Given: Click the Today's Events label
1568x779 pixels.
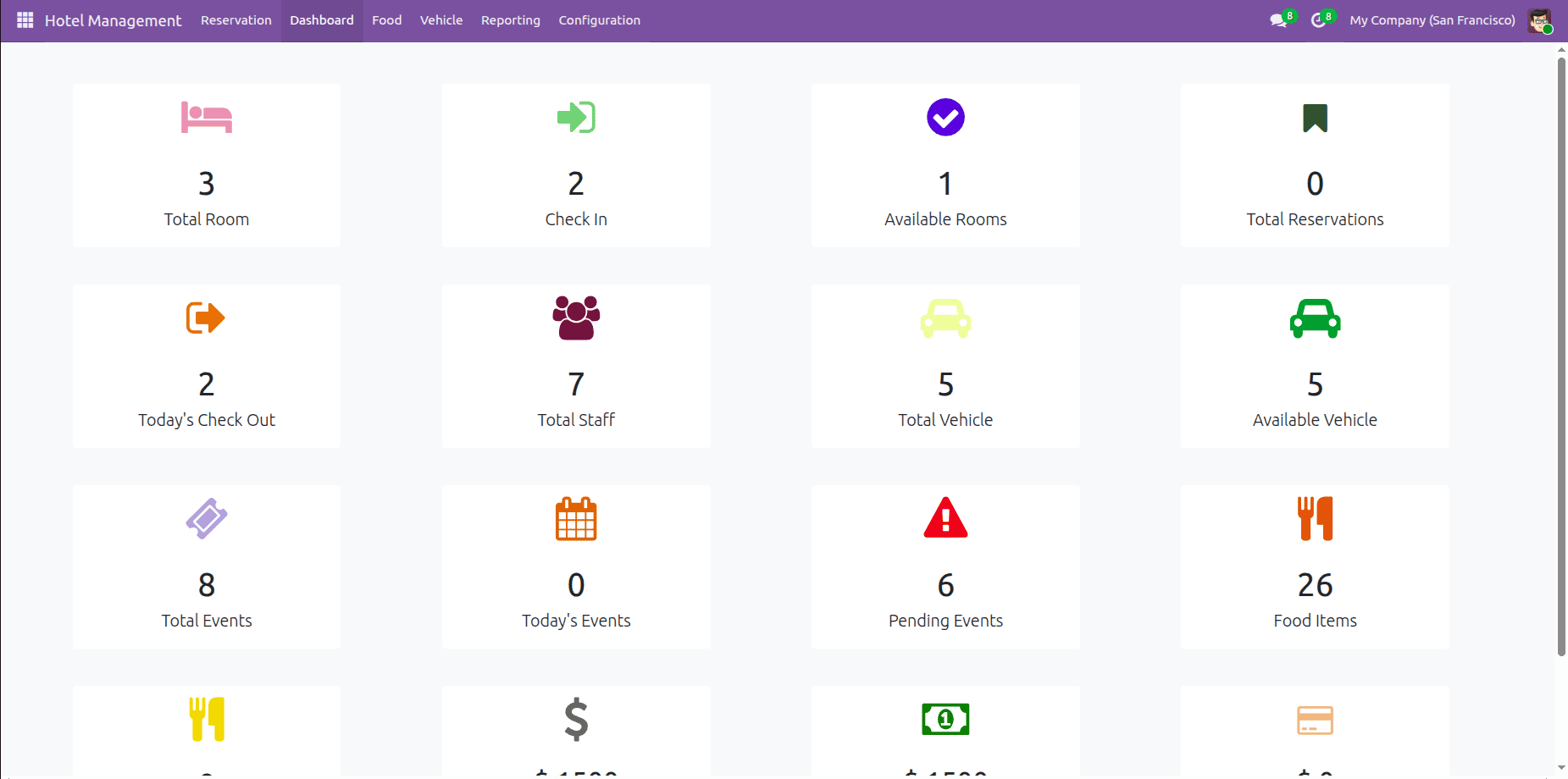Looking at the screenshot, I should [576, 621].
